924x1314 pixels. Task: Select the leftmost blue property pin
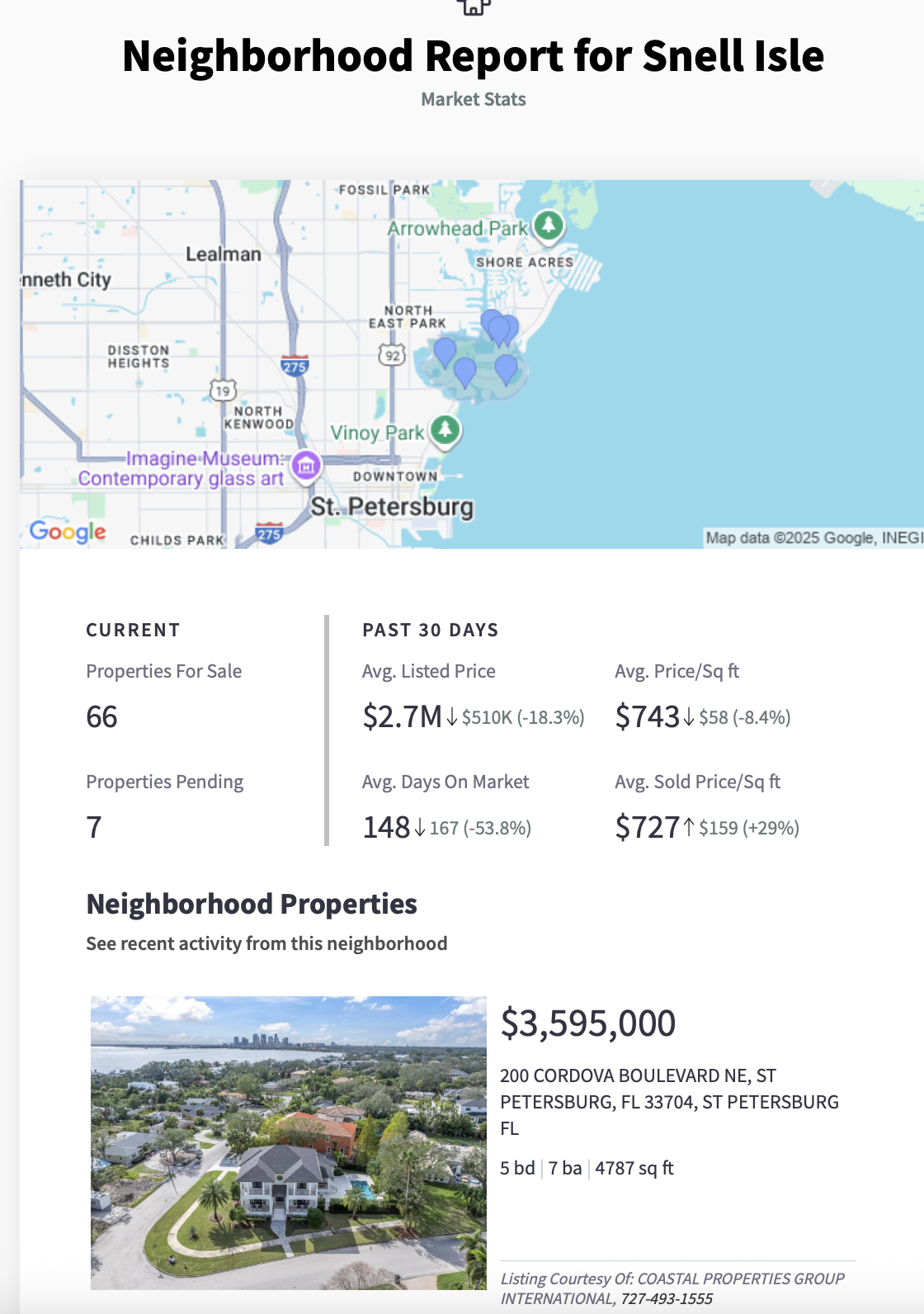(x=445, y=352)
